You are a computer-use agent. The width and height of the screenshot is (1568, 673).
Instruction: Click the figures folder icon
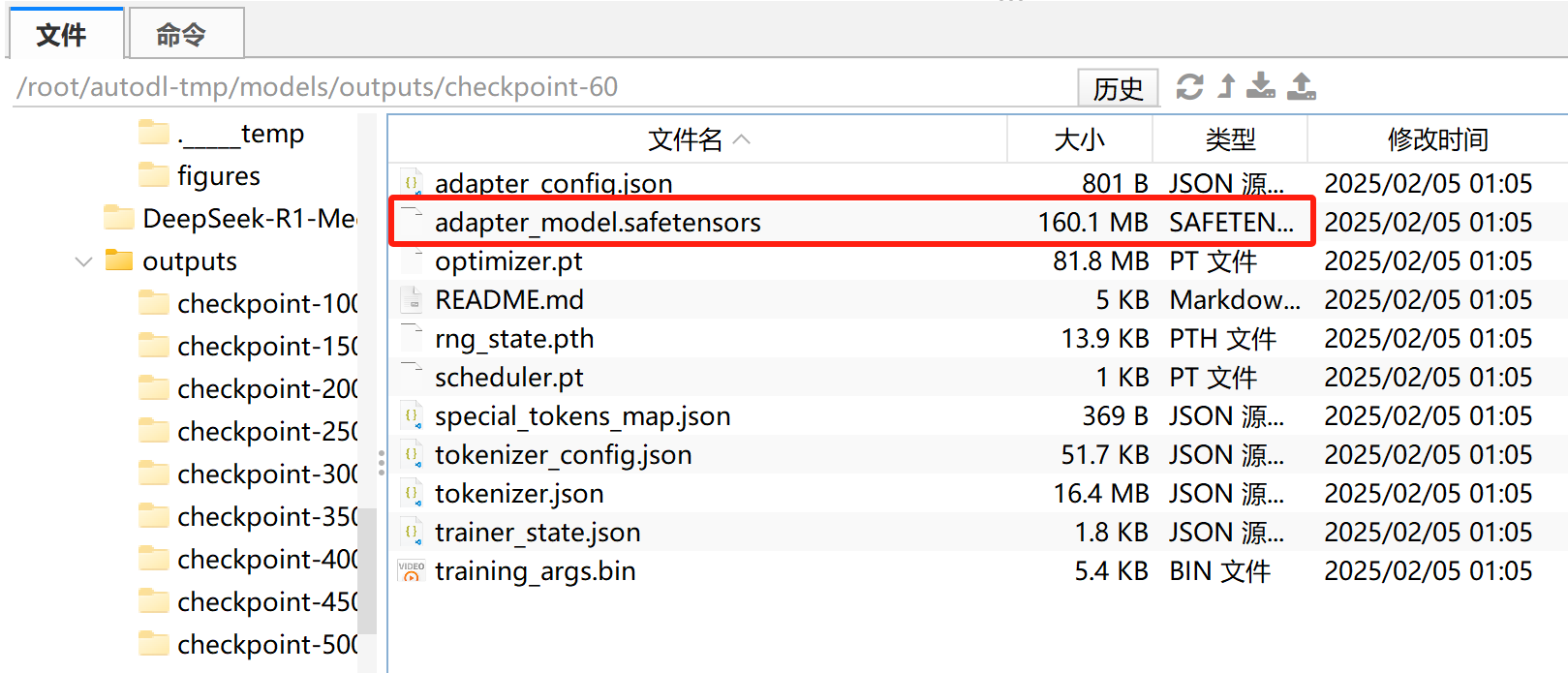tap(154, 174)
